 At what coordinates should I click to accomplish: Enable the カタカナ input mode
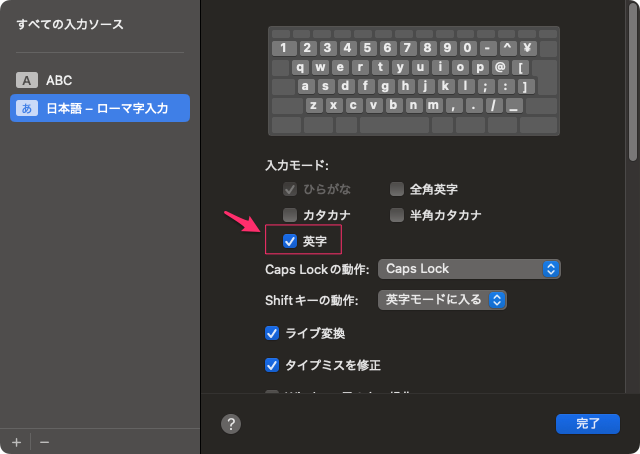290,215
